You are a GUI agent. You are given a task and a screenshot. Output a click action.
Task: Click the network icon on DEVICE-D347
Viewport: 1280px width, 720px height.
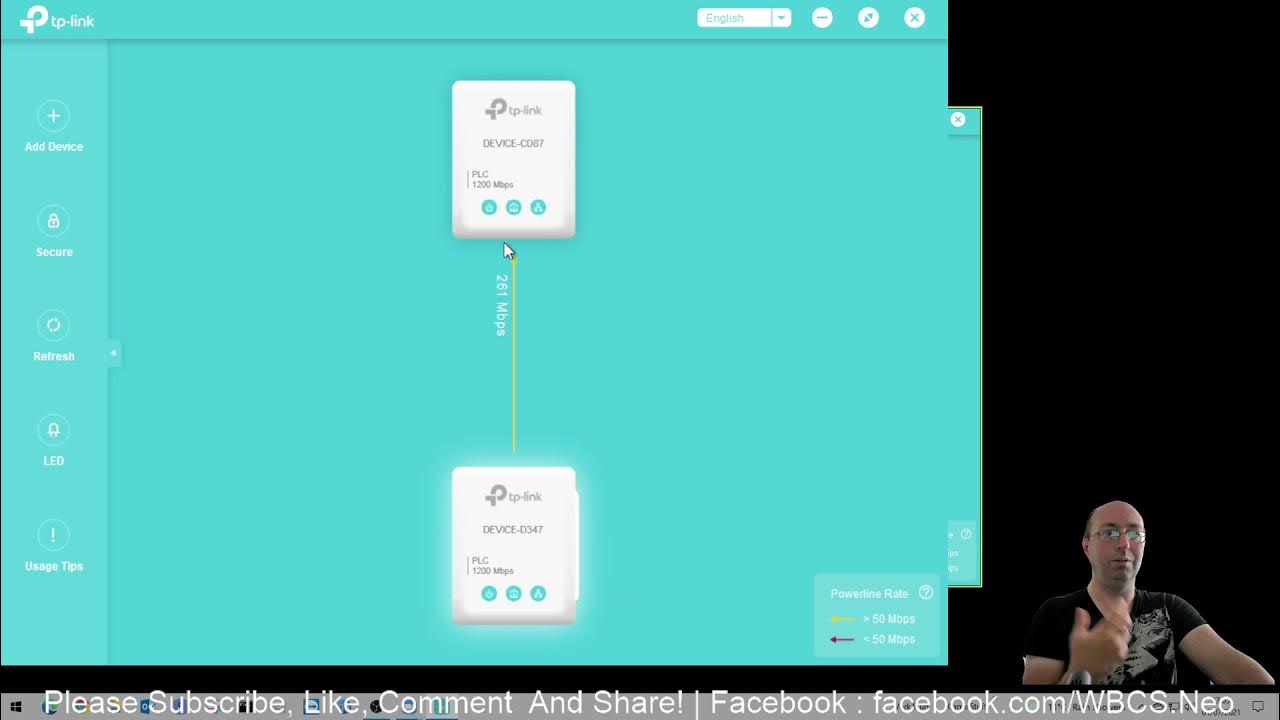pyautogui.click(x=538, y=593)
